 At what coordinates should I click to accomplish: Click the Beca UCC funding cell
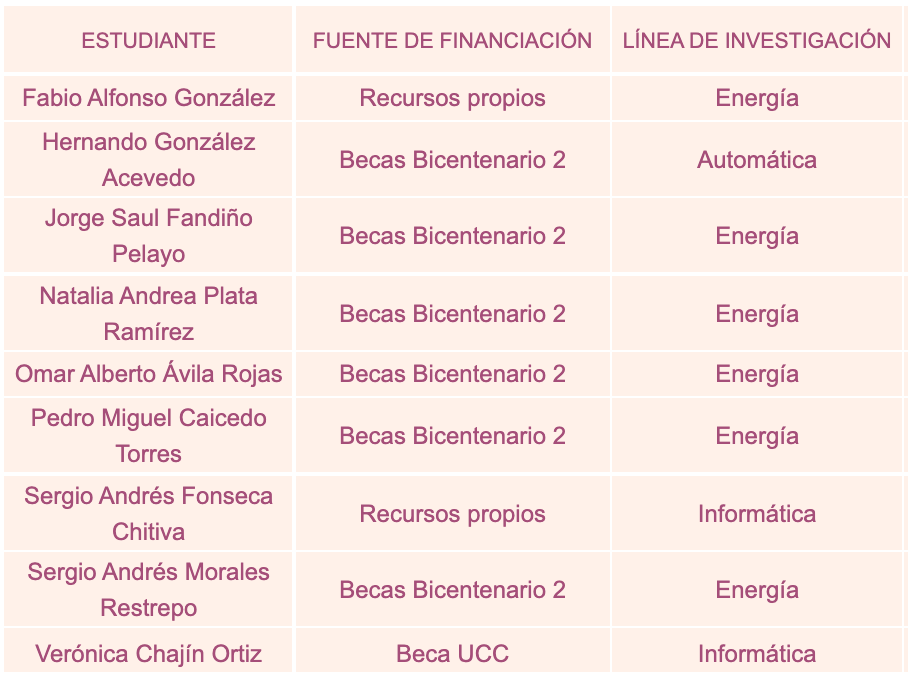tap(452, 654)
